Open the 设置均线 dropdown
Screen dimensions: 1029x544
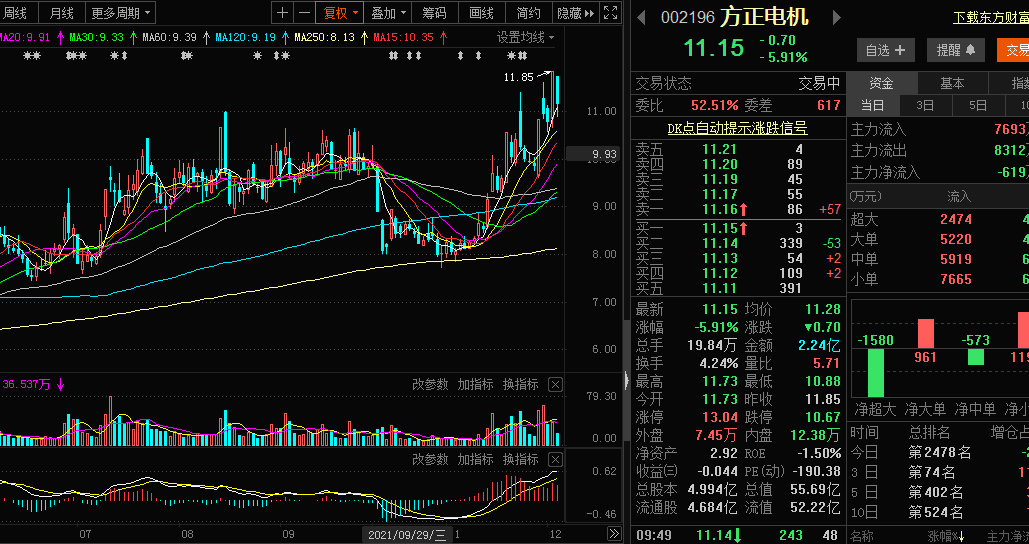527,37
